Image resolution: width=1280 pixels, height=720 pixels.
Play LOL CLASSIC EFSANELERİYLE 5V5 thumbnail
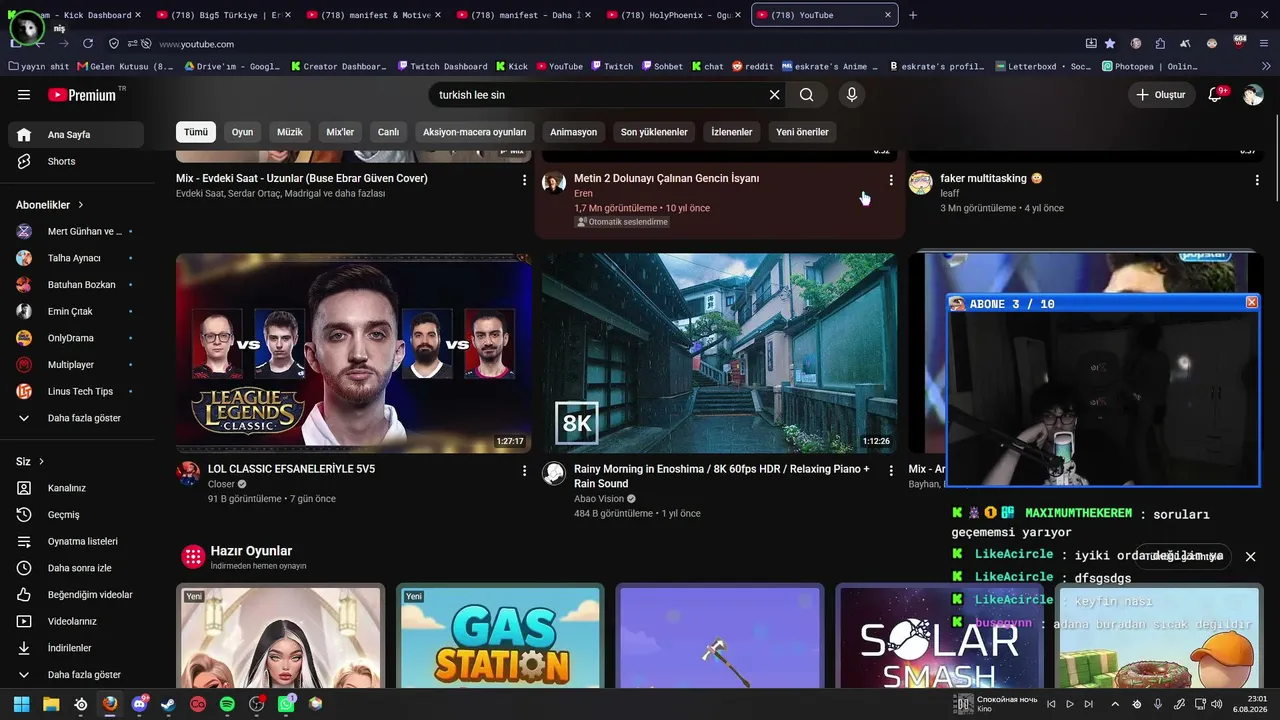[x=354, y=353]
